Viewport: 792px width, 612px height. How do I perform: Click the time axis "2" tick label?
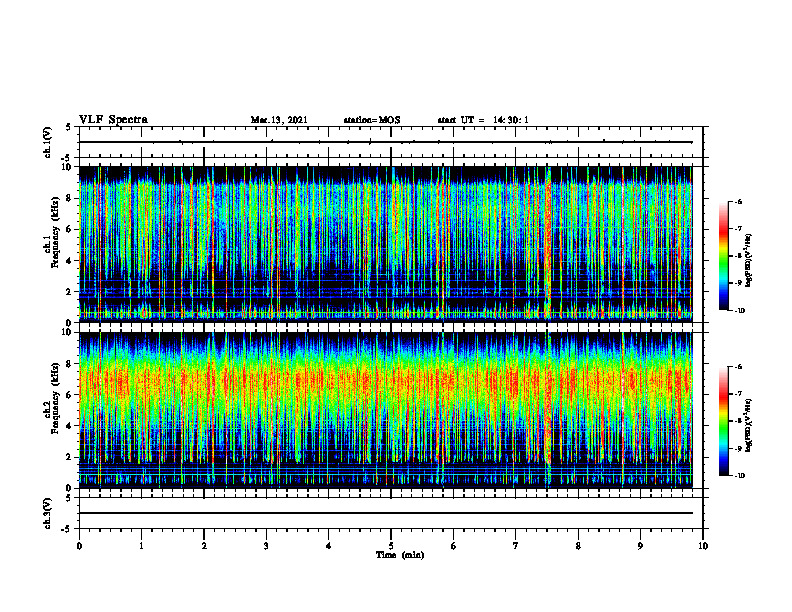pyautogui.click(x=204, y=546)
